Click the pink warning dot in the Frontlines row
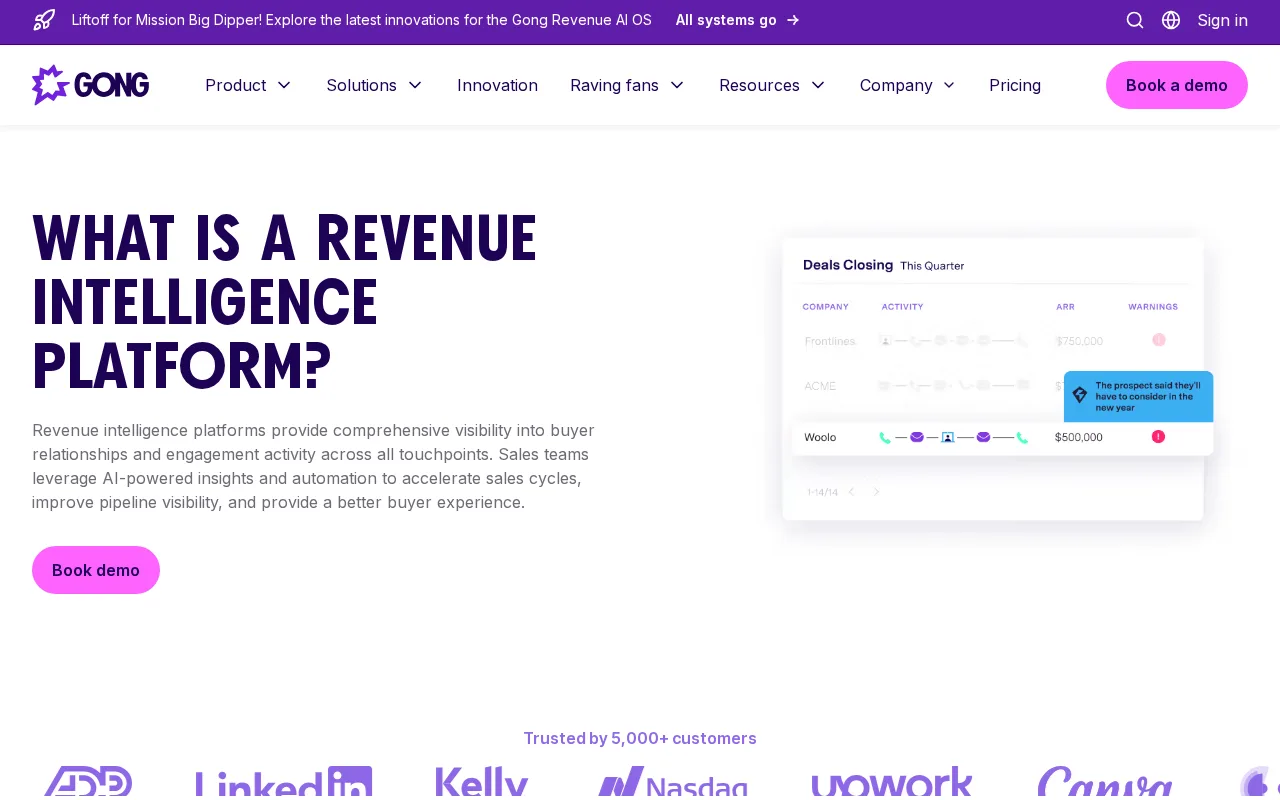Viewport: 1280px width, 800px height. (1159, 340)
